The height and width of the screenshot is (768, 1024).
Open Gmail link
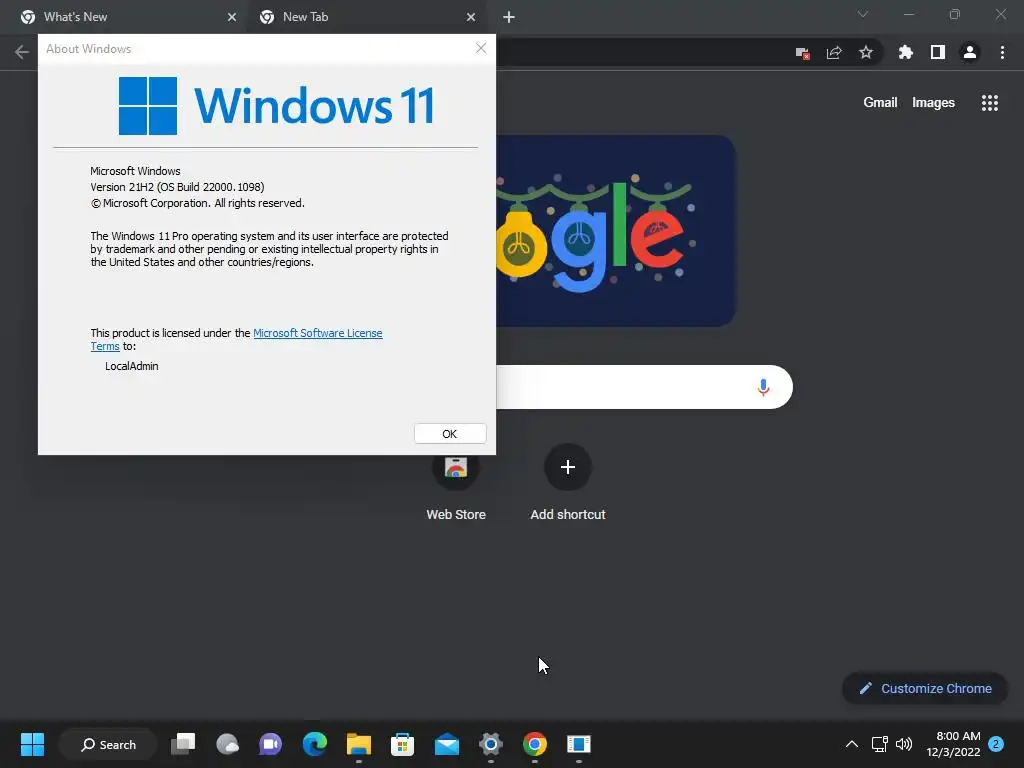tap(880, 103)
